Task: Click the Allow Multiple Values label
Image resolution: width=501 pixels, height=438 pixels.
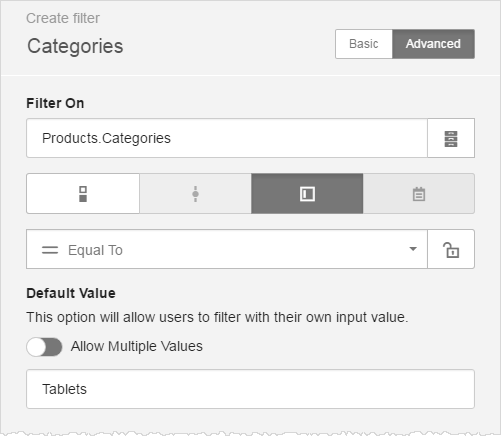Action: tap(137, 346)
